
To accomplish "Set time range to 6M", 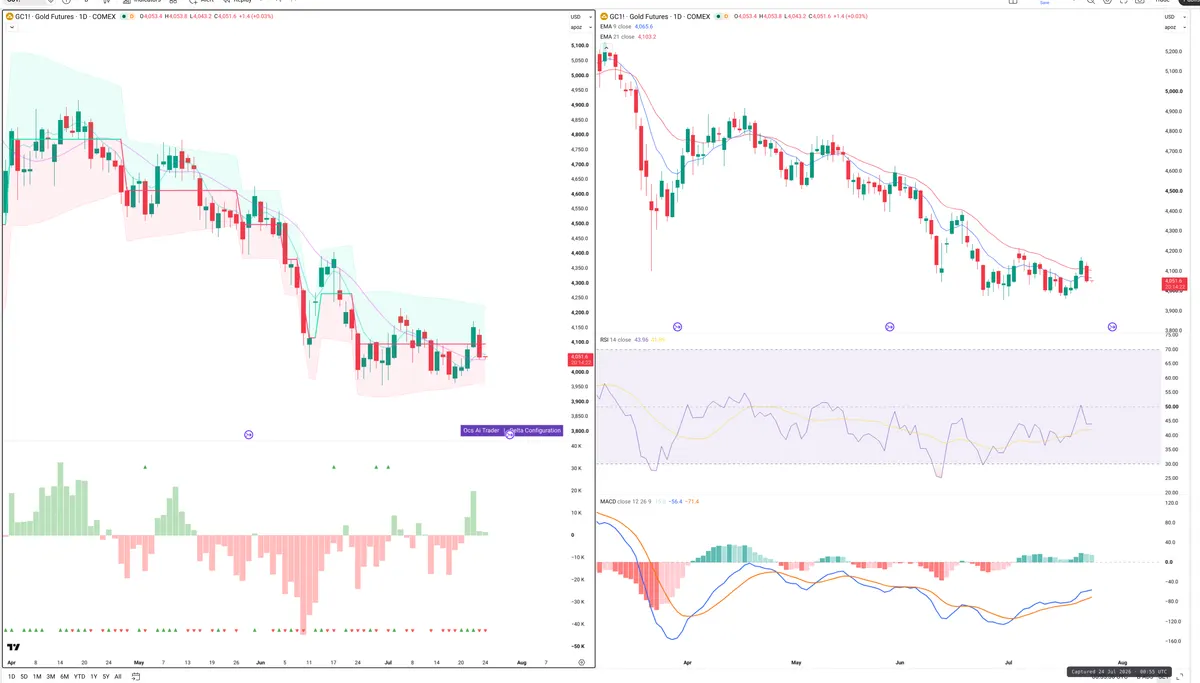I will [64, 676].
